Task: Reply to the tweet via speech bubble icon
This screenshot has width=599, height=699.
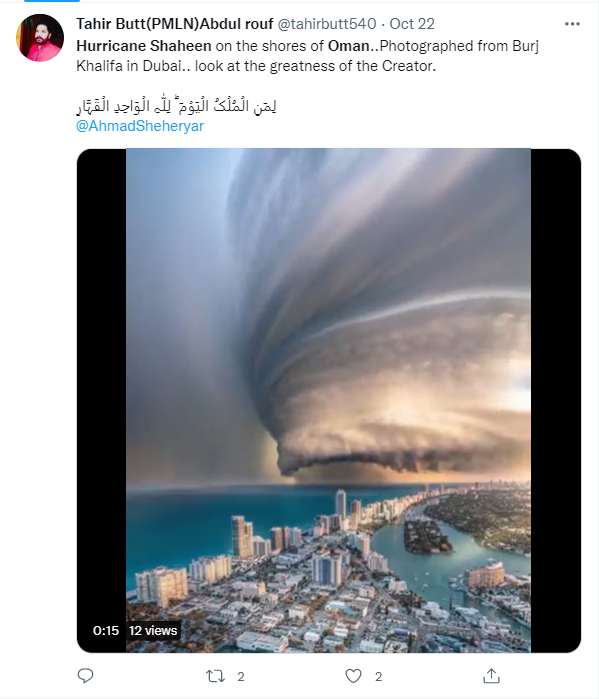Action: (85, 676)
